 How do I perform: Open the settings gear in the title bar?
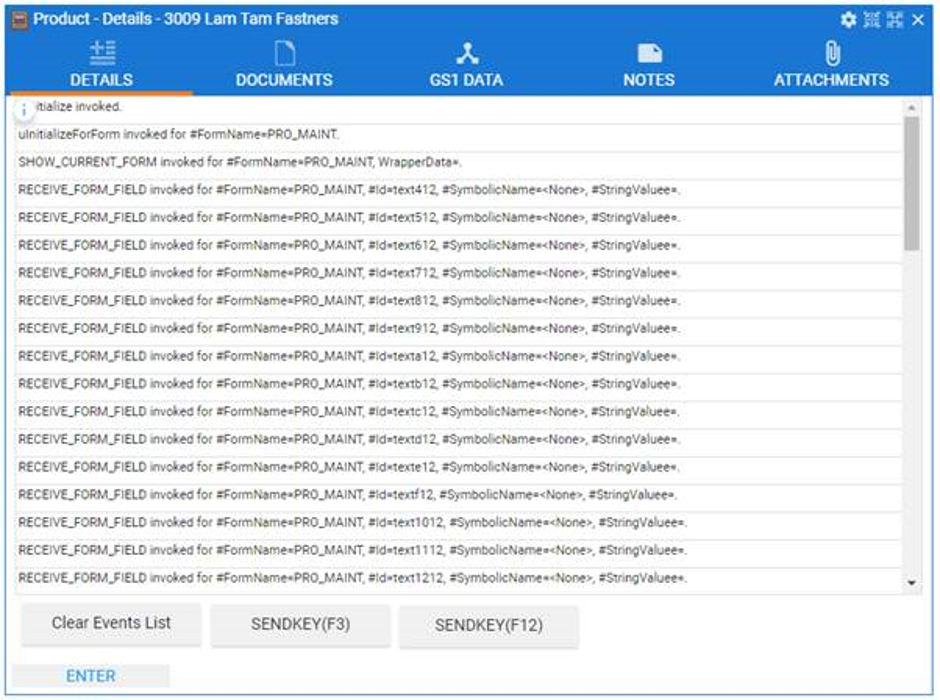pos(848,20)
